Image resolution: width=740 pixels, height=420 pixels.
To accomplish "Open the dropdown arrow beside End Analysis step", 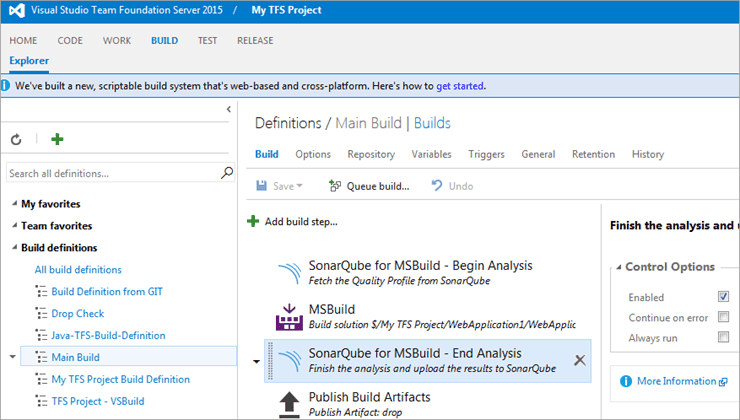I will tap(256, 362).
